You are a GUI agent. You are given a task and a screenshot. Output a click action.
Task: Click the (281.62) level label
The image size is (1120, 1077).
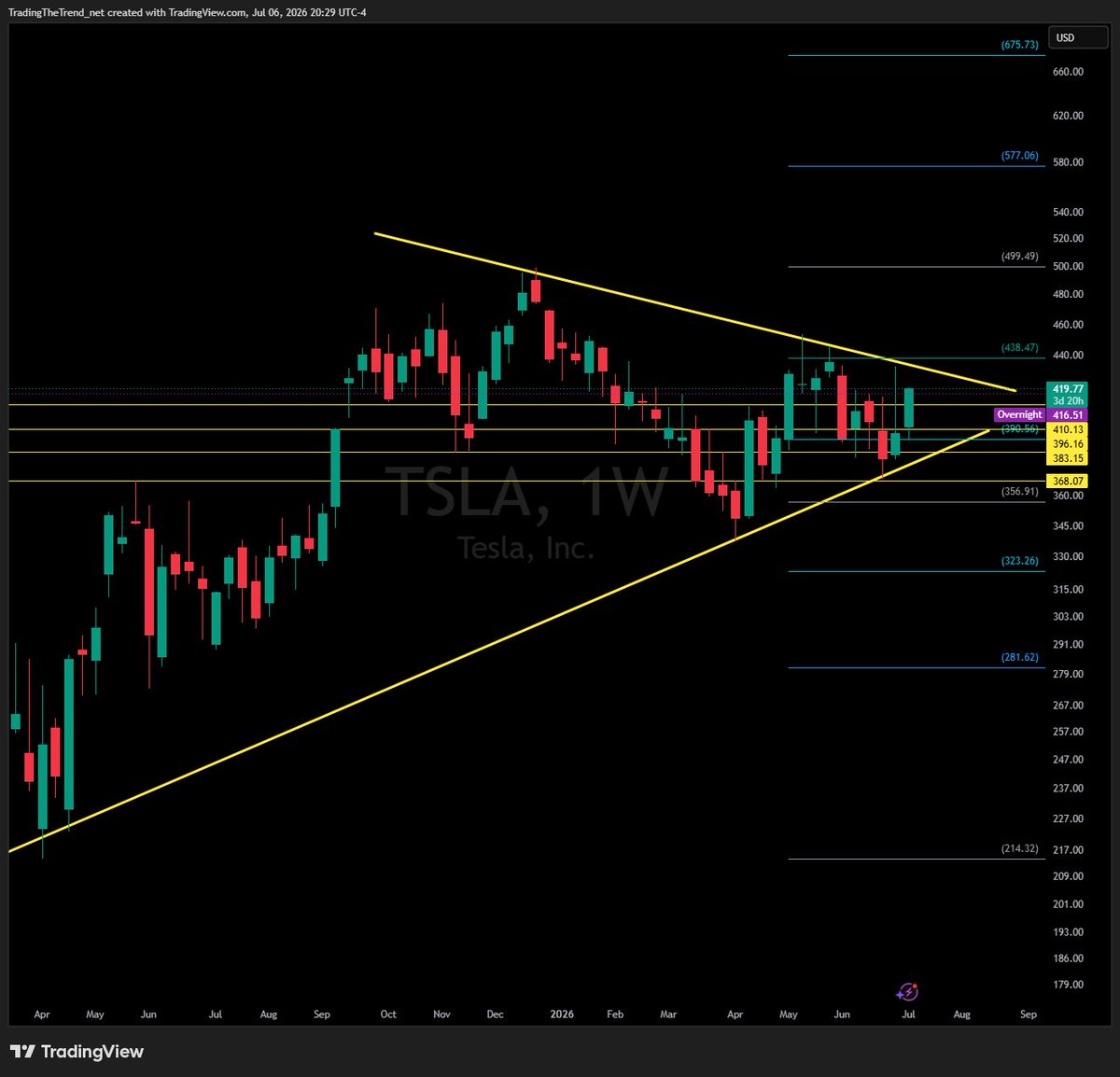tap(1019, 657)
